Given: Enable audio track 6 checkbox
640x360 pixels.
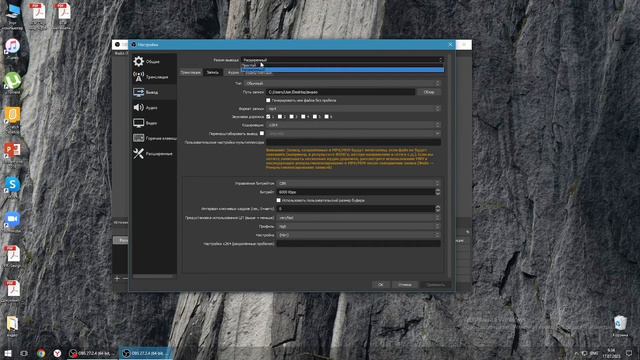Looking at the screenshot, I should tap(327, 117).
